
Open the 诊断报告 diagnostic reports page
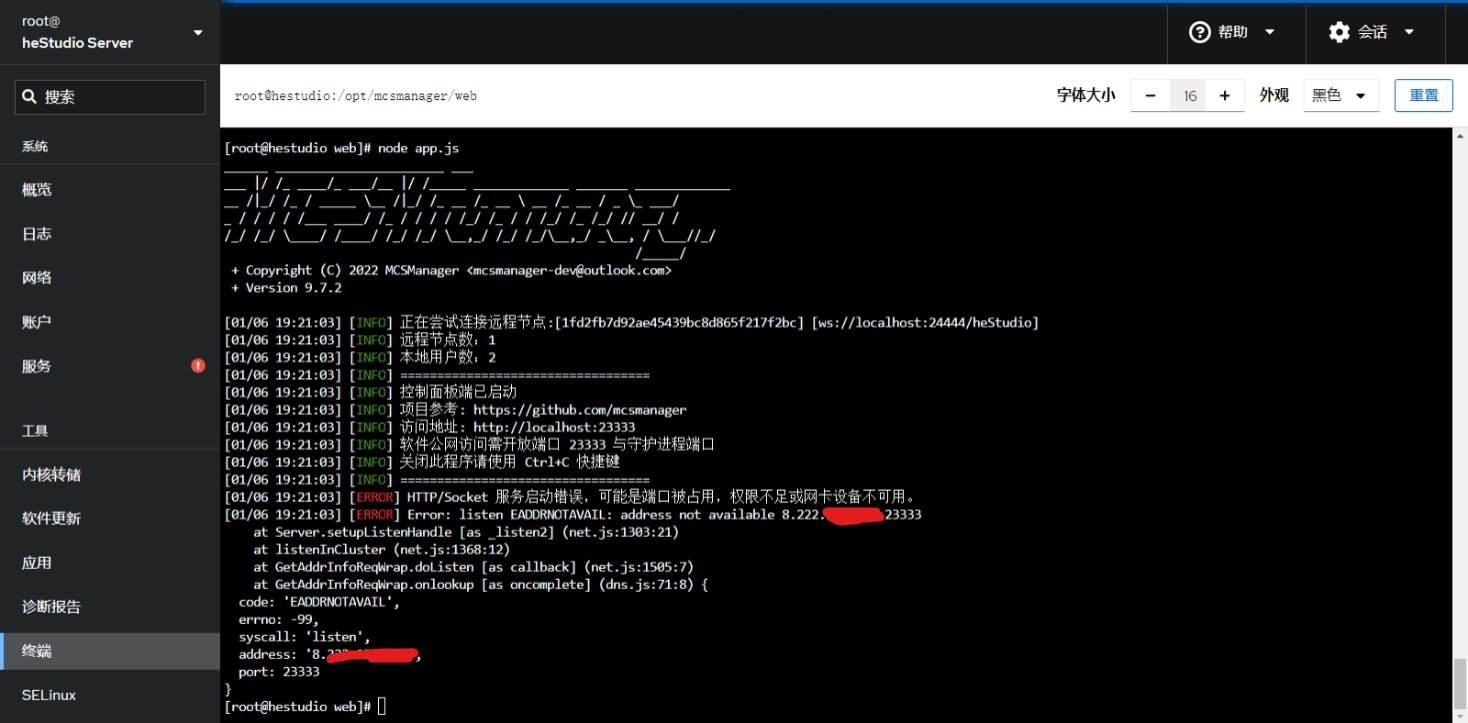53,606
